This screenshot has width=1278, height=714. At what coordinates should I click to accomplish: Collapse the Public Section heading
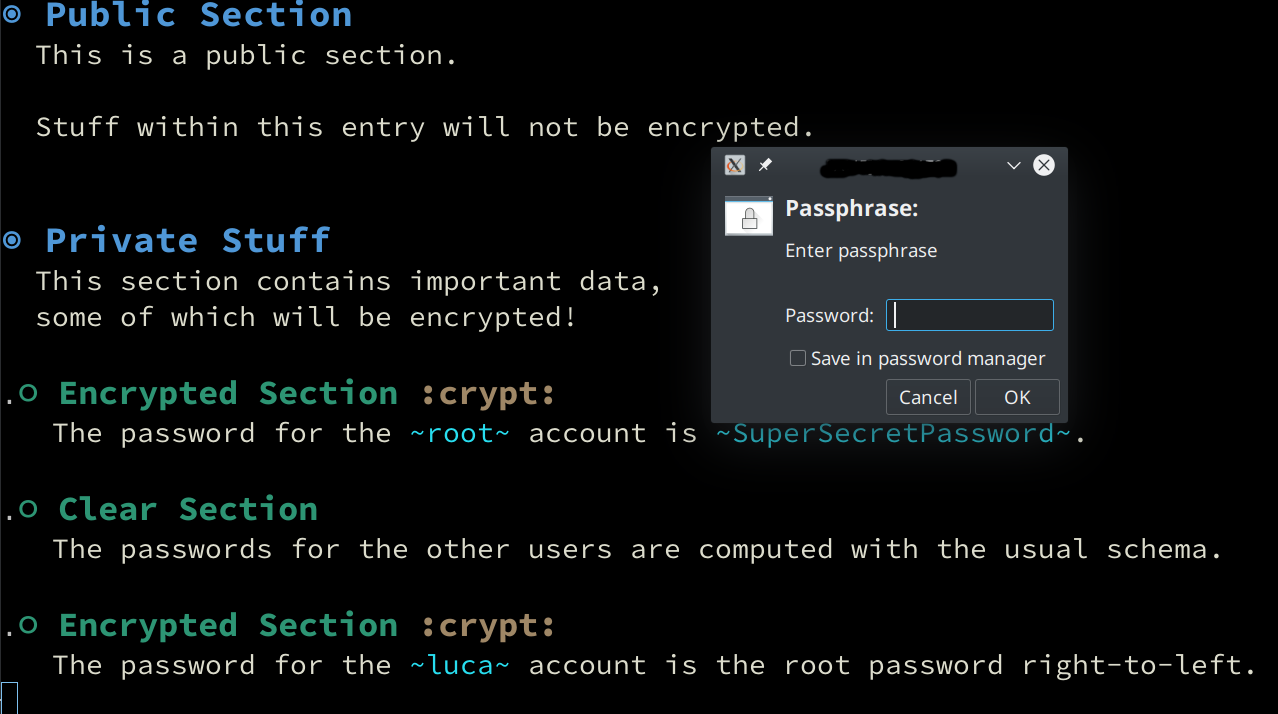click(199, 15)
